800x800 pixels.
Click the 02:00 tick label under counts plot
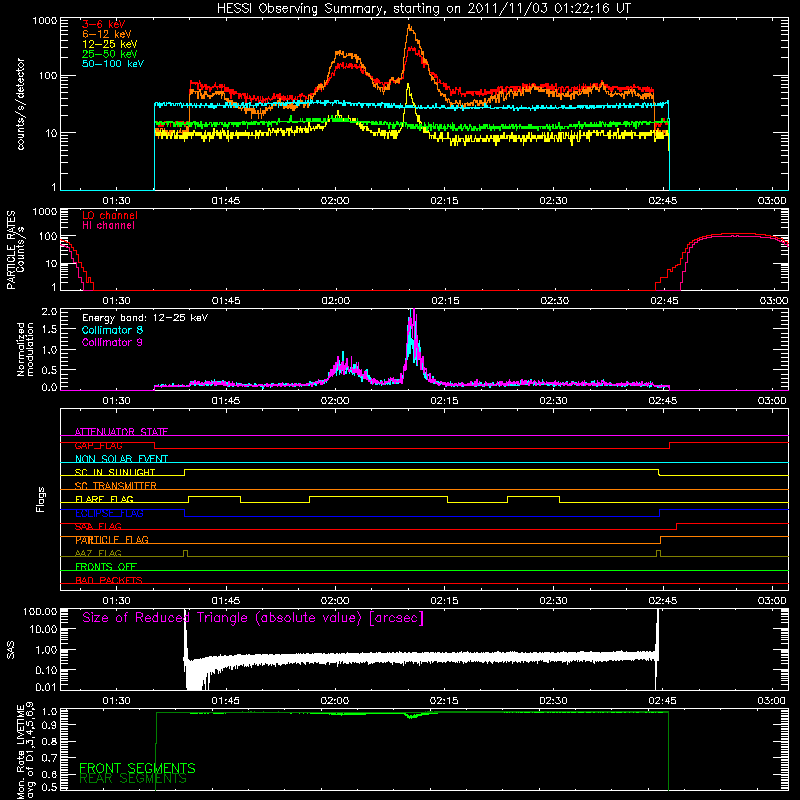click(x=335, y=201)
